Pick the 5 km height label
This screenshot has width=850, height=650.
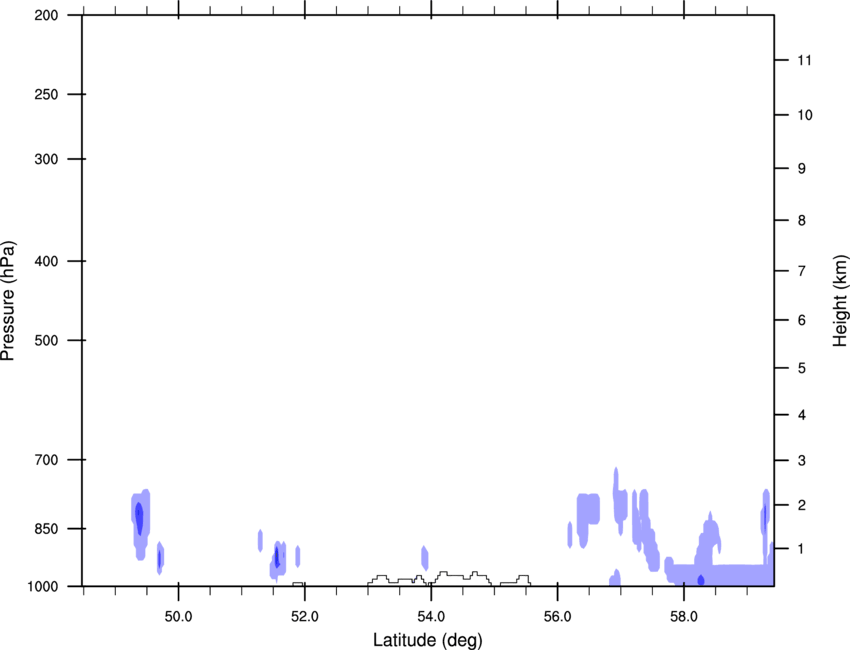pos(802,369)
